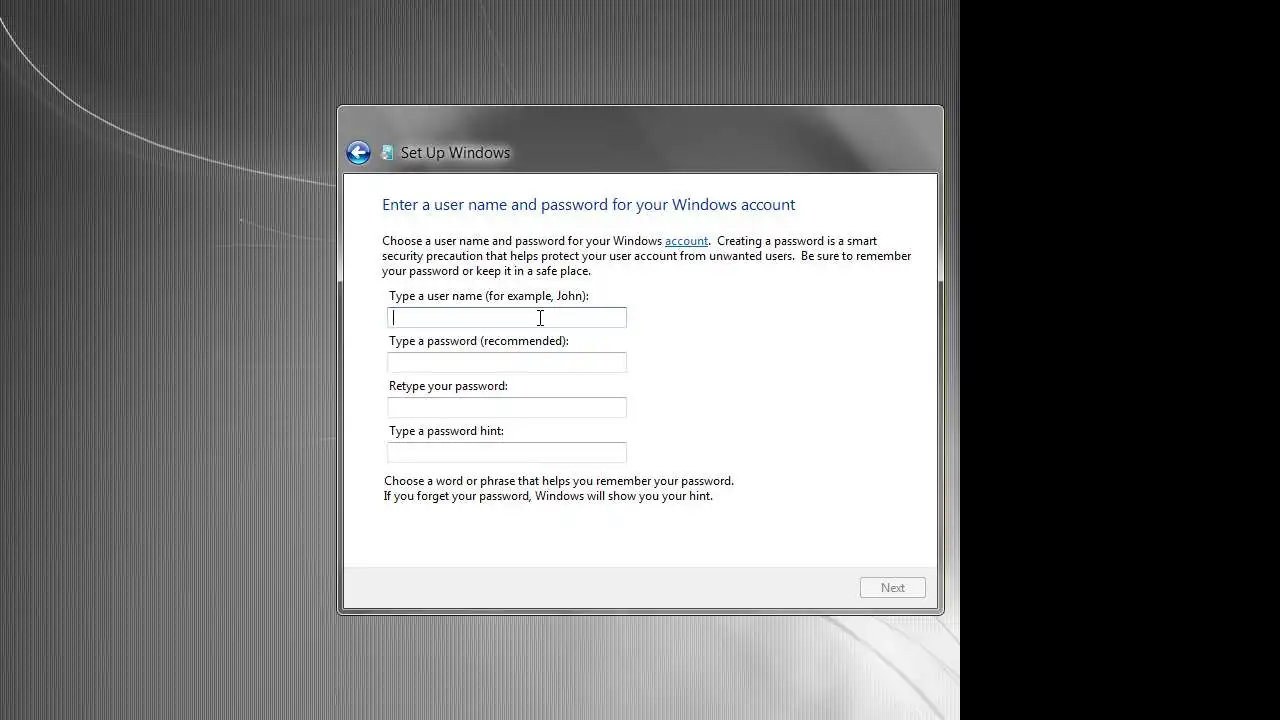This screenshot has width=1280, height=720.
Task: Select the Retype your password field
Action: (x=507, y=408)
